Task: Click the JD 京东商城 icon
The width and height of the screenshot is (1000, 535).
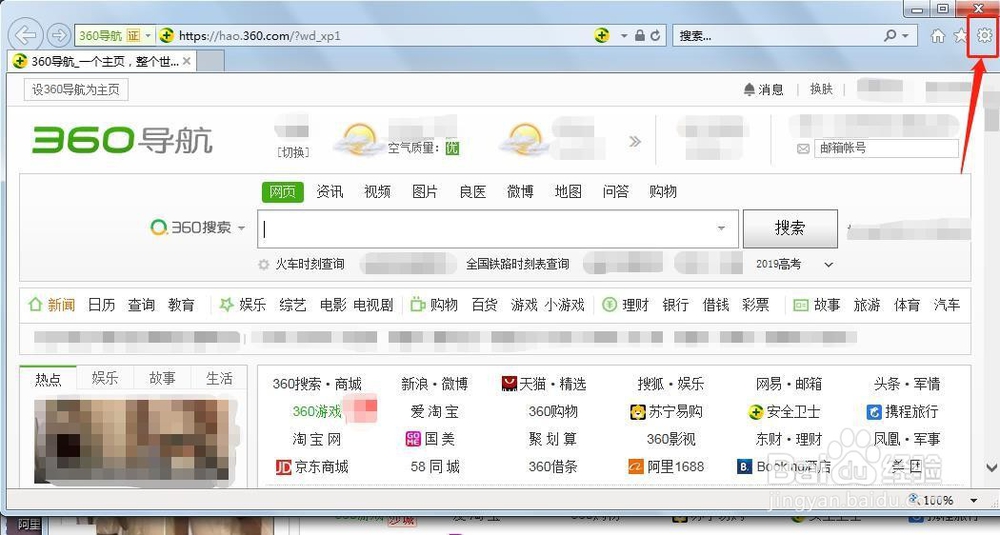Action: [283, 467]
